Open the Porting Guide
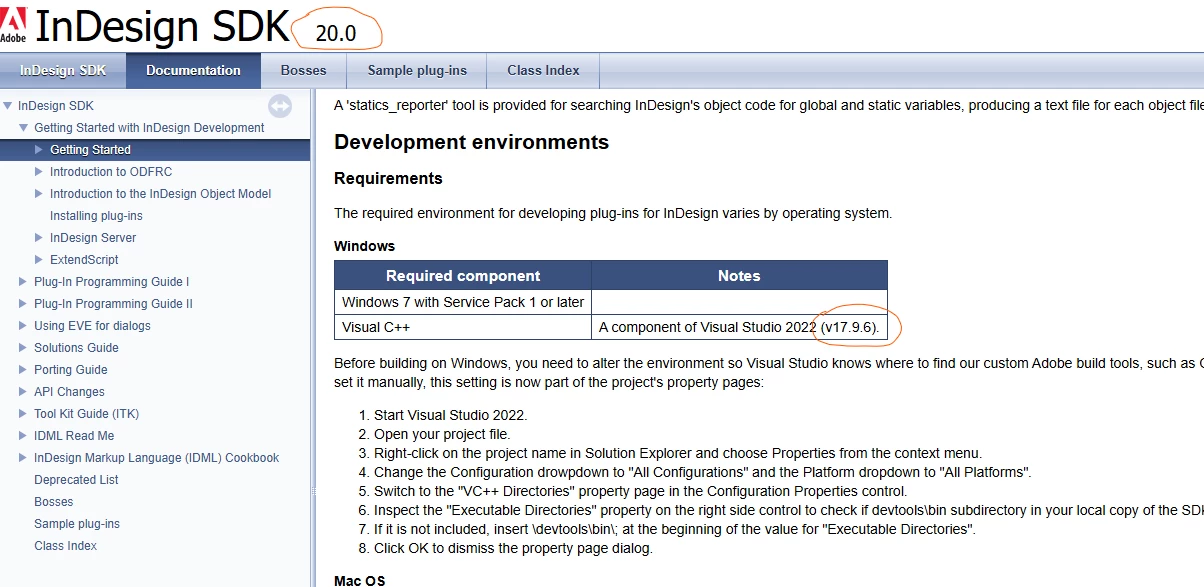1204x587 pixels. coord(70,370)
